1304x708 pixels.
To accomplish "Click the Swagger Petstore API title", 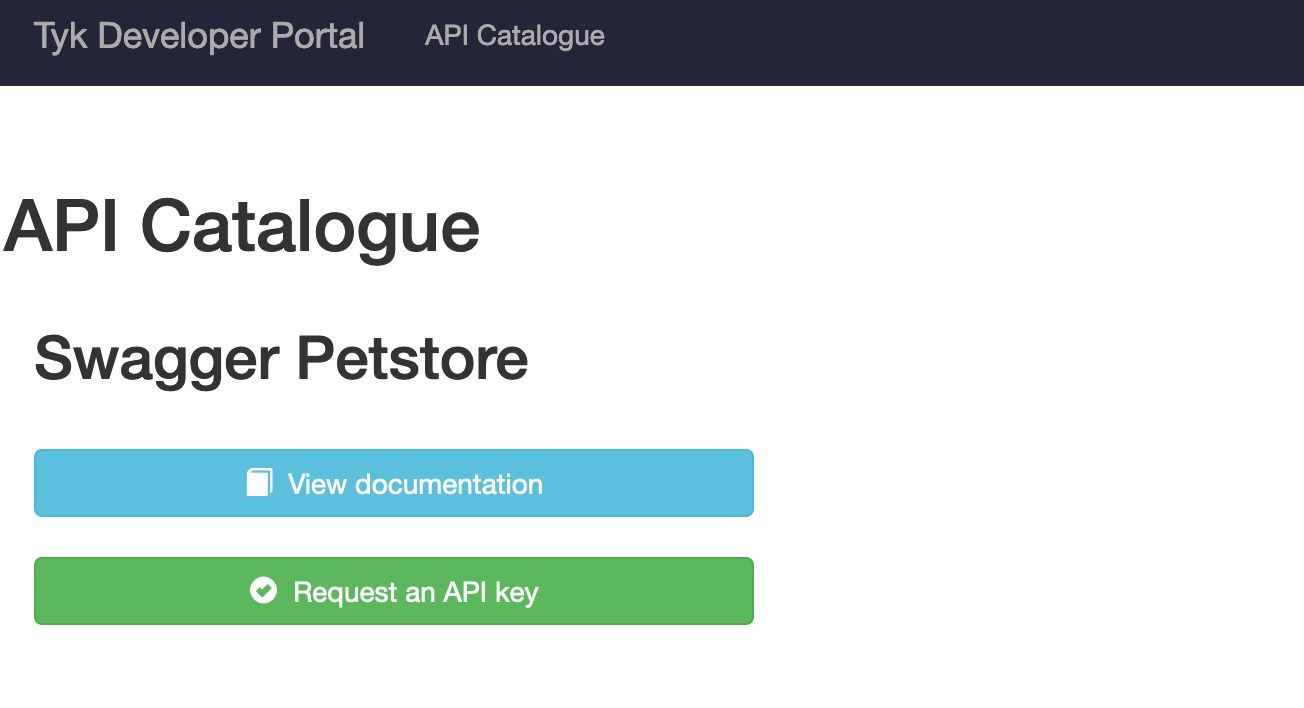I will 281,358.
